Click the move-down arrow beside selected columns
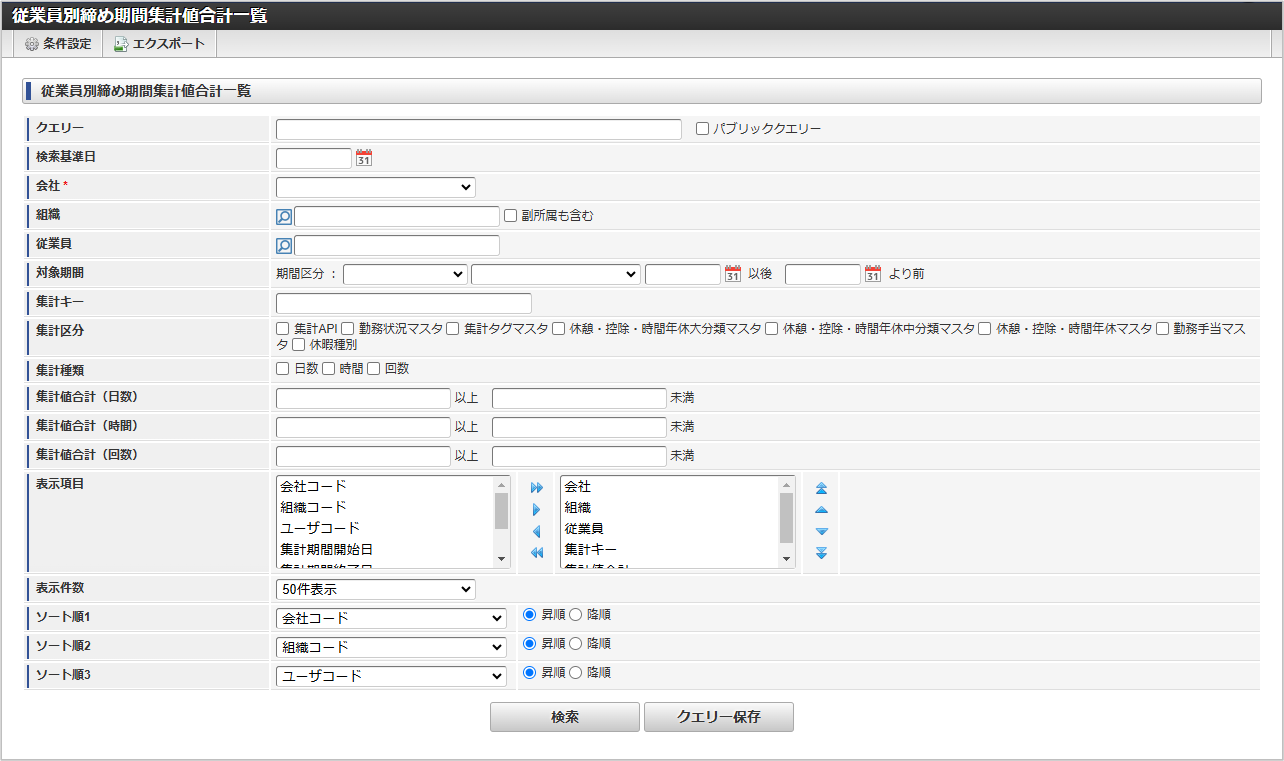This screenshot has height=761, width=1284. [x=820, y=531]
